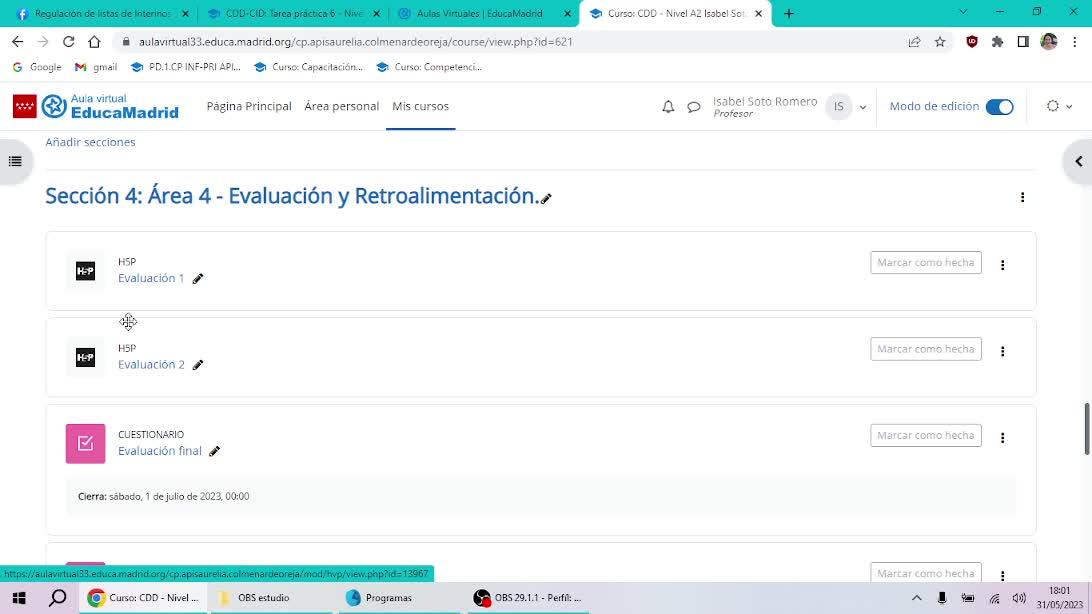The width and height of the screenshot is (1092, 614).
Task: Open Curso: Capacitación bookmark
Action: click(x=309, y=67)
